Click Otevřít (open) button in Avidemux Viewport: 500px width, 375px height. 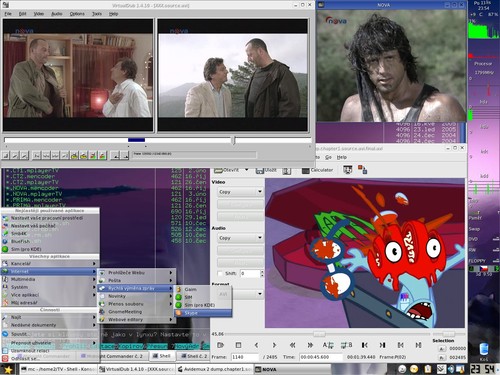(x=227, y=170)
